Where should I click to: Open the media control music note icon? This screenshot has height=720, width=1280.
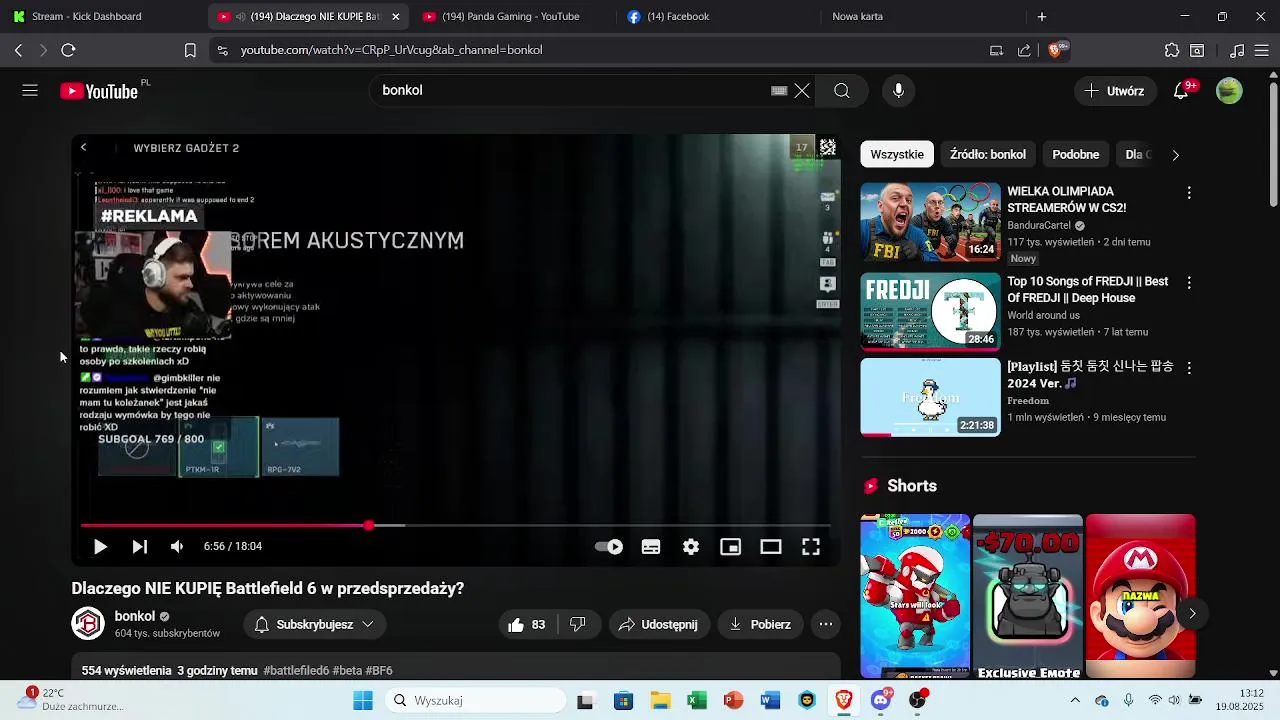click(x=1237, y=50)
